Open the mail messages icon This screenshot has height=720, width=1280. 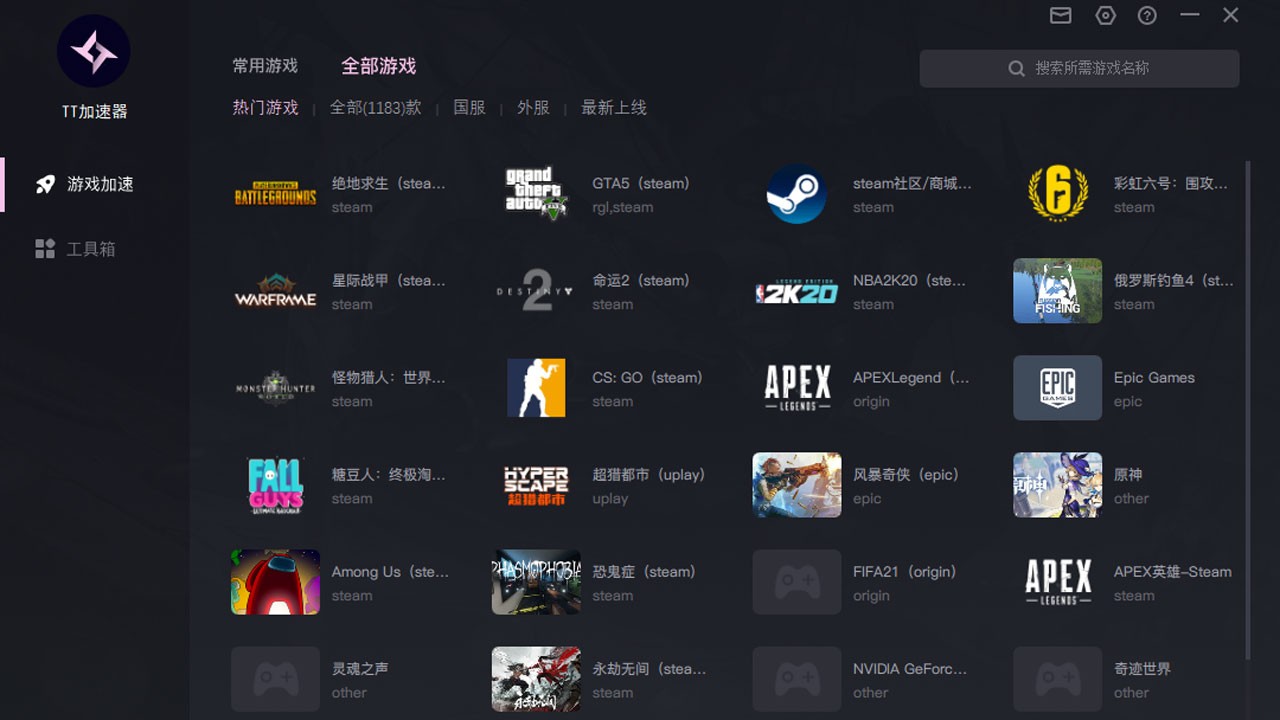coord(1061,15)
